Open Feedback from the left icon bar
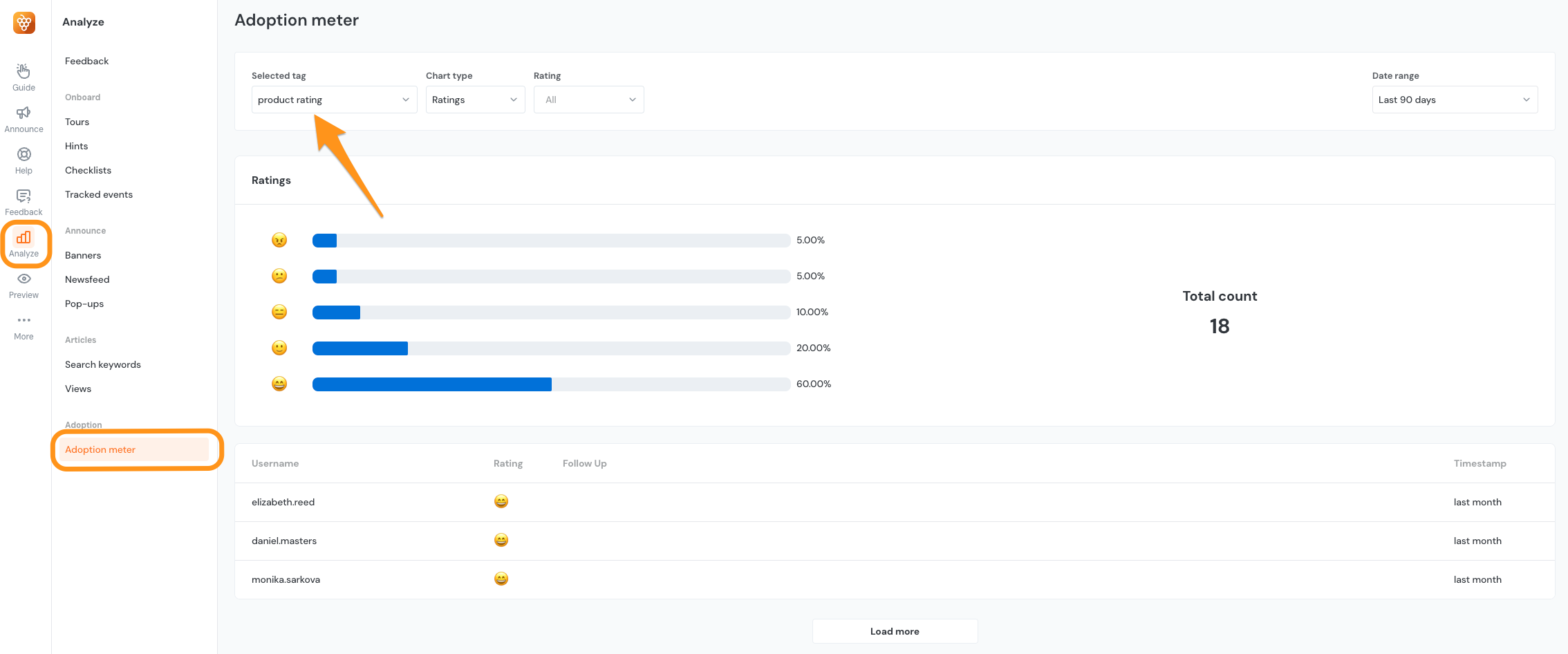 (23, 200)
